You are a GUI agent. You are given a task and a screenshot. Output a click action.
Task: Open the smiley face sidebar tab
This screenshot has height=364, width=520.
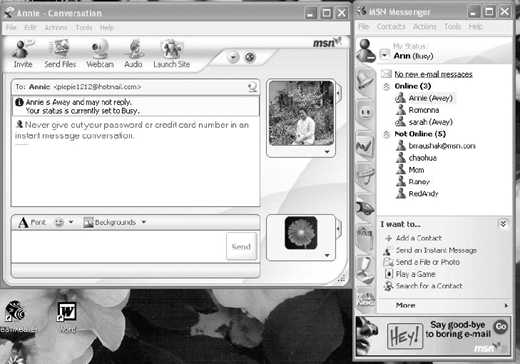pos(366,112)
